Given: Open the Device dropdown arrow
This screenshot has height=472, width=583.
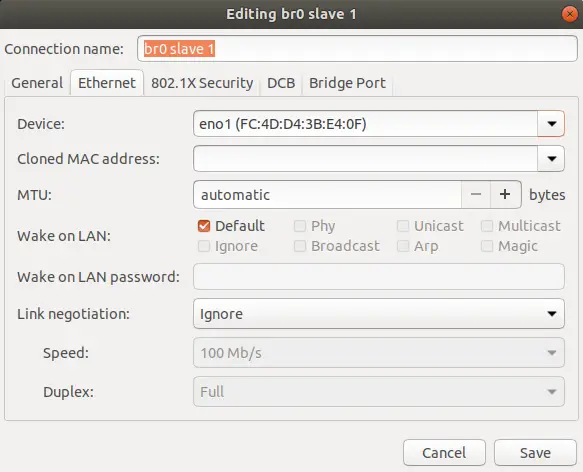Looking at the screenshot, I should coord(551,123).
